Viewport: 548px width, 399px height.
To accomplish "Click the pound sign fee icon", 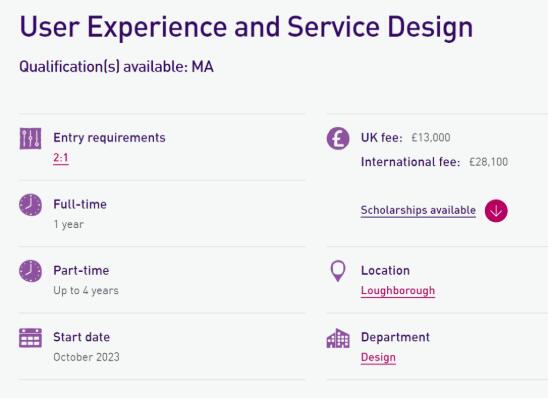I will [338, 138].
